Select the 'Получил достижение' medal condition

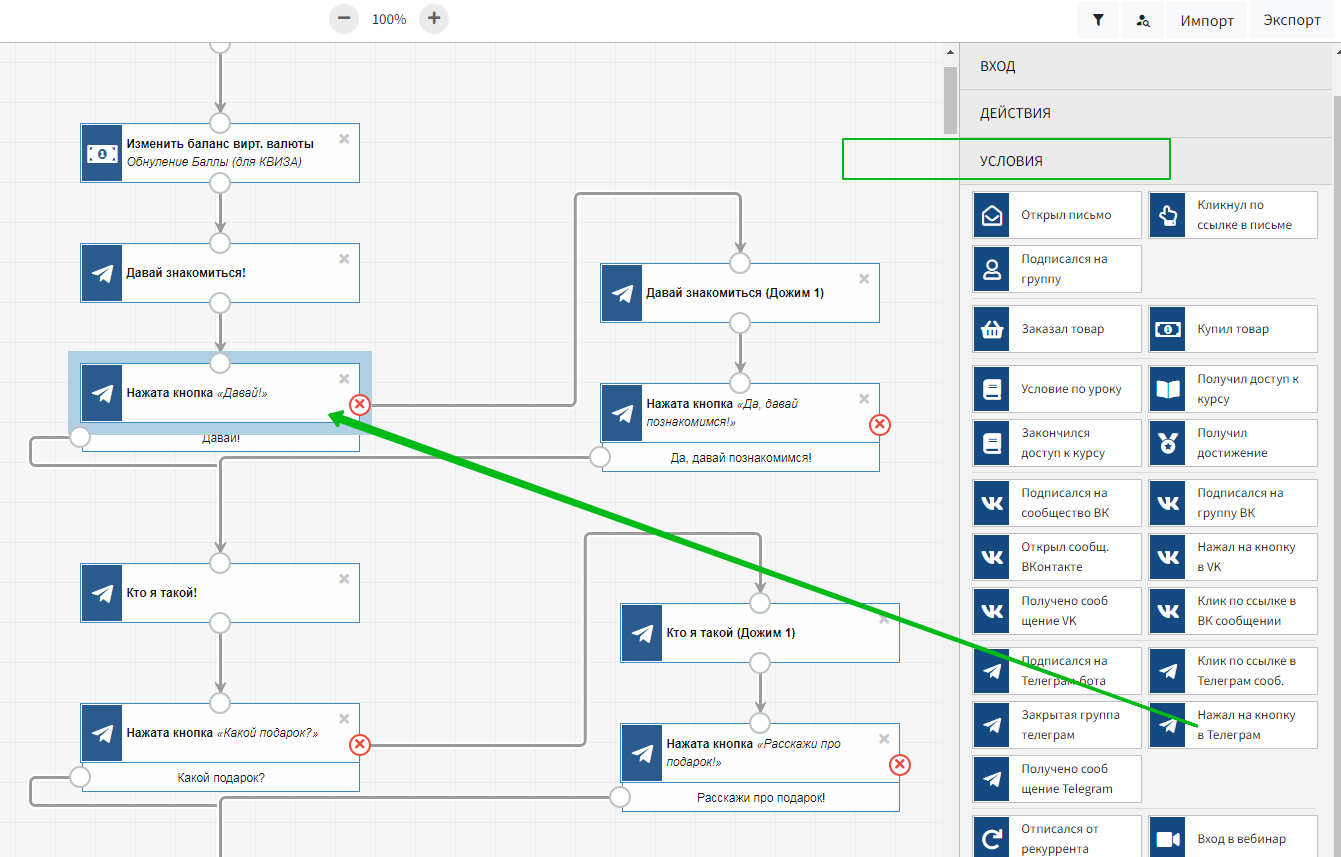click(1232, 443)
